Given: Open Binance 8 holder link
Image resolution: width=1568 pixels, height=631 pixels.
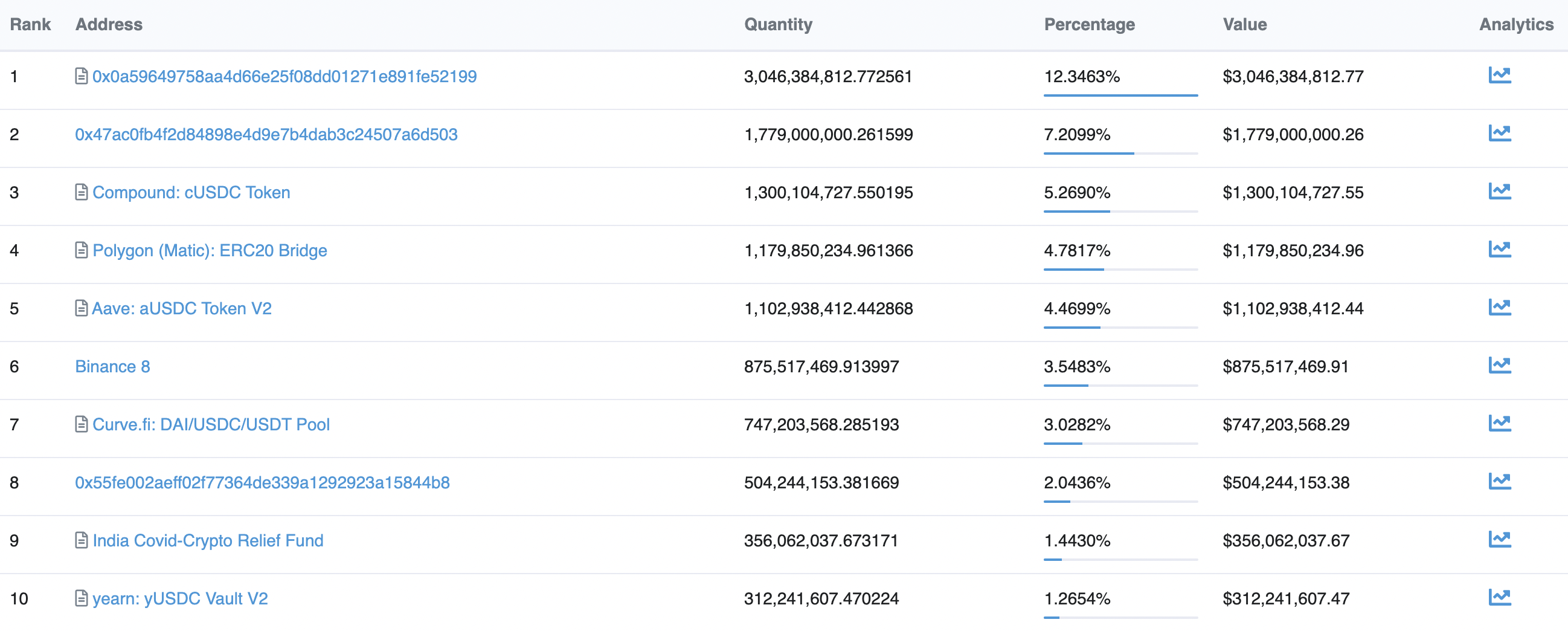Looking at the screenshot, I should point(112,367).
